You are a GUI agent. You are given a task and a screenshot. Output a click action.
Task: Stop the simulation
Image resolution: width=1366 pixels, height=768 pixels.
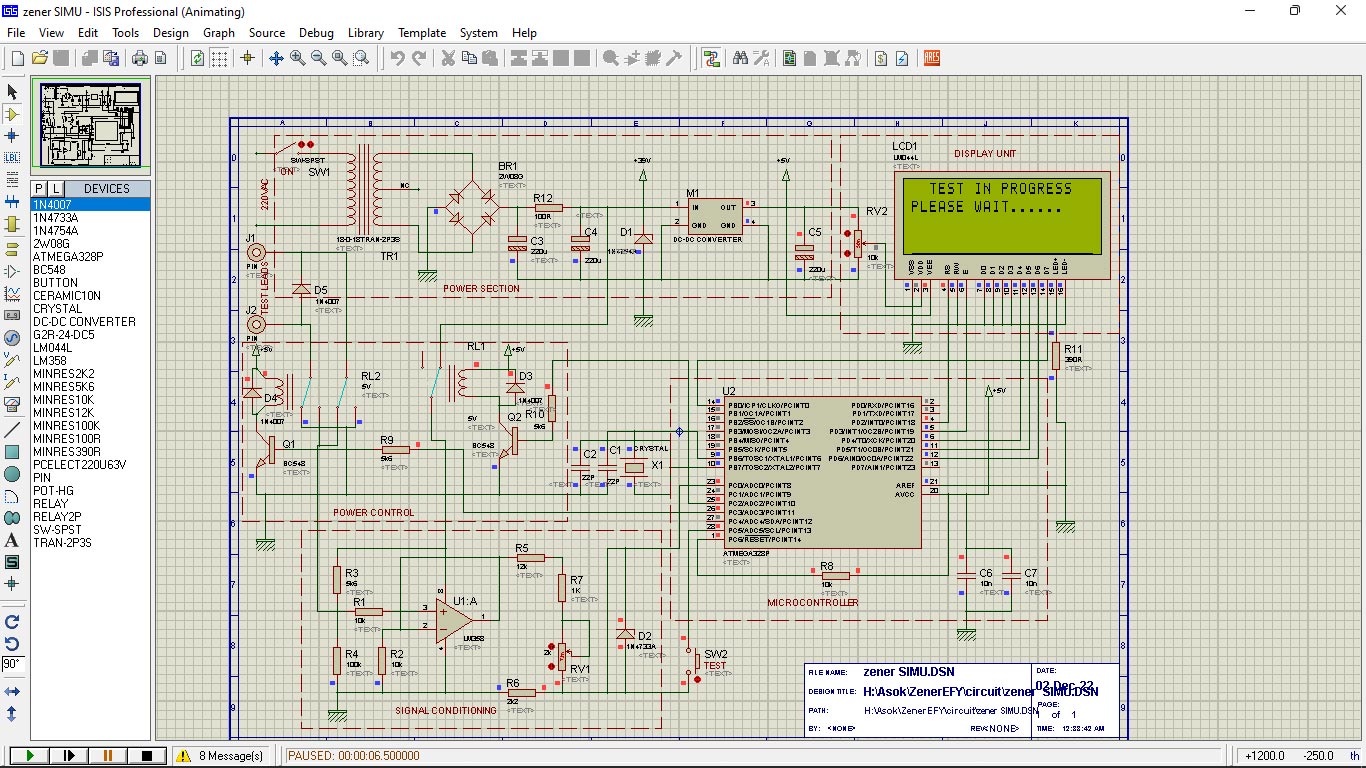(x=147, y=756)
